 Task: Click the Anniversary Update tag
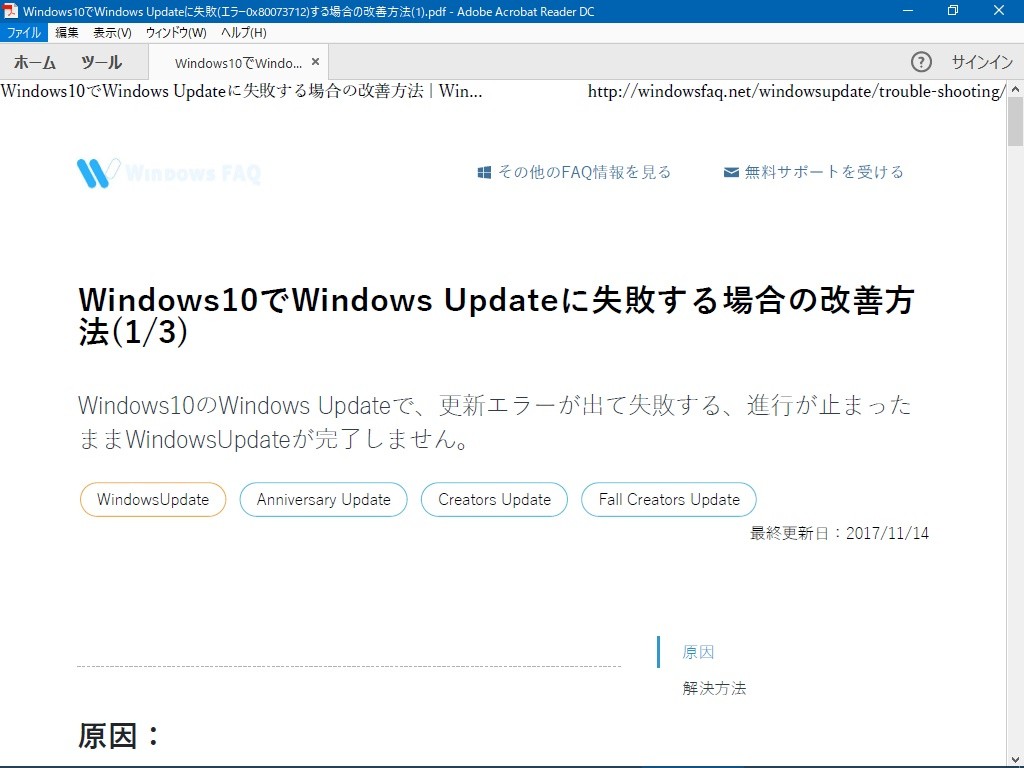pyautogui.click(x=323, y=500)
